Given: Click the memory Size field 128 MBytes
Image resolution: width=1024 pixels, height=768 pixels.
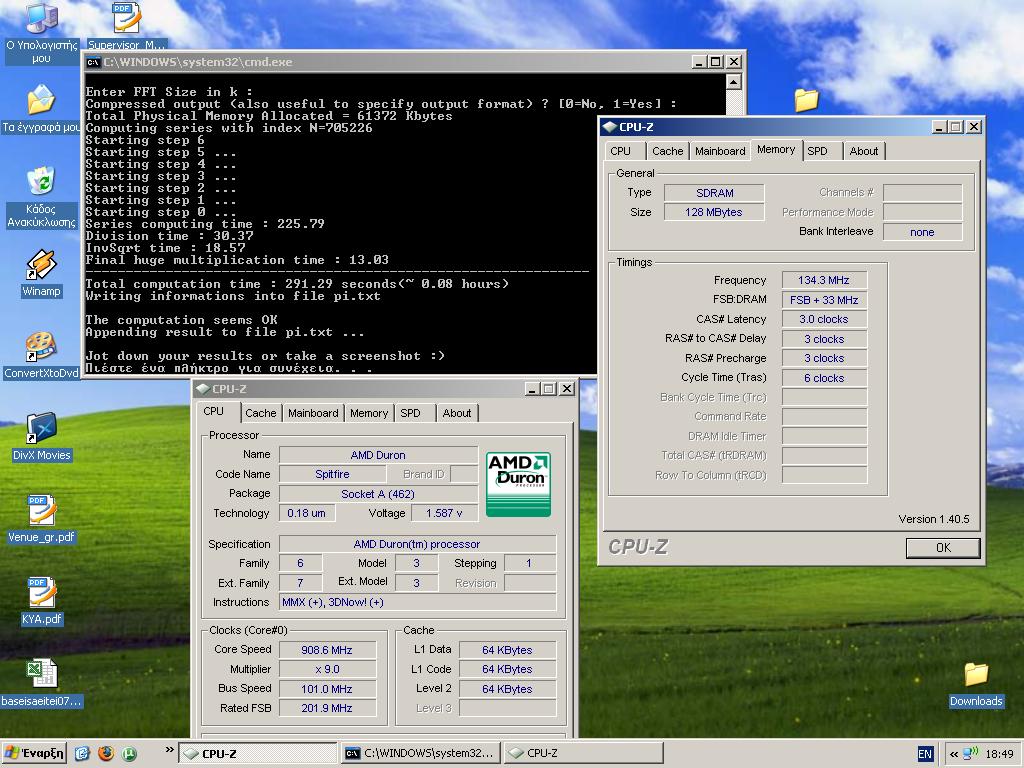Looking at the screenshot, I should click(x=714, y=212).
